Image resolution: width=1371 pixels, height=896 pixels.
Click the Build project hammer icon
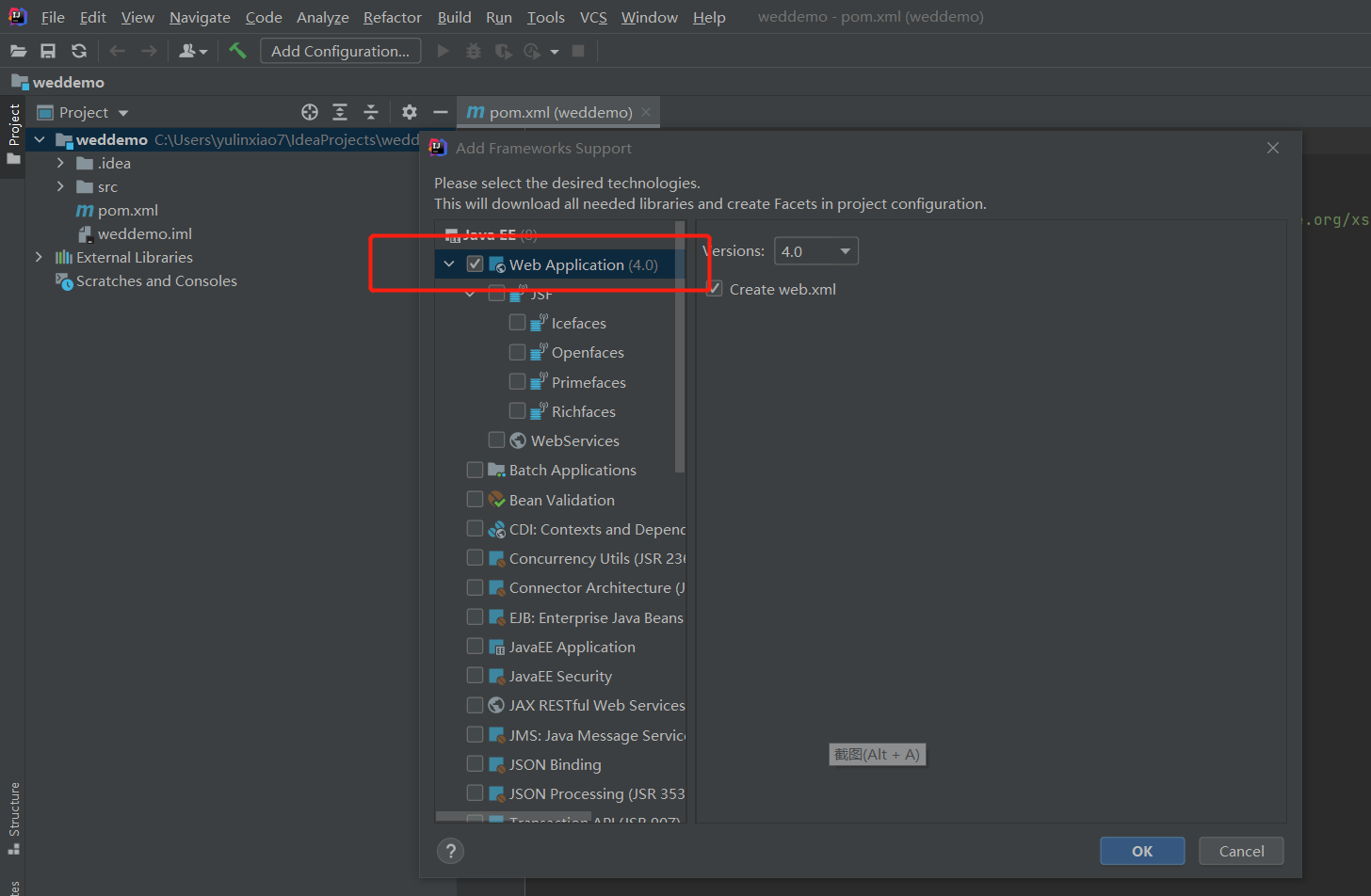coord(237,51)
